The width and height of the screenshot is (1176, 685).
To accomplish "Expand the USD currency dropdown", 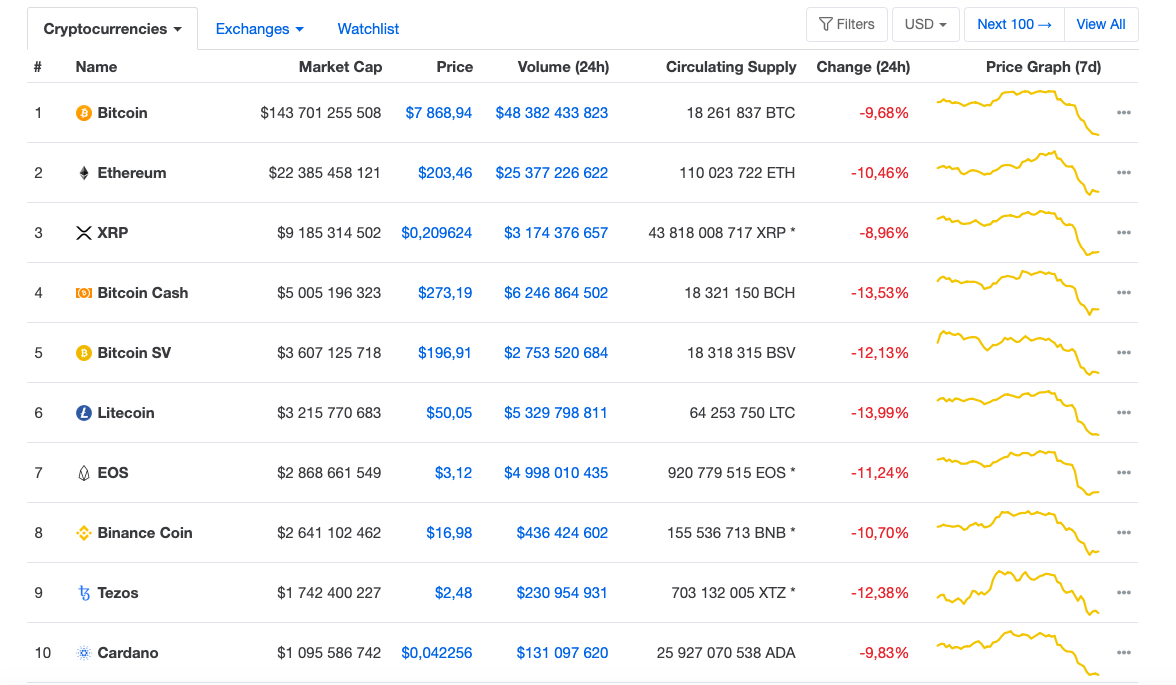I will coord(926,24).
